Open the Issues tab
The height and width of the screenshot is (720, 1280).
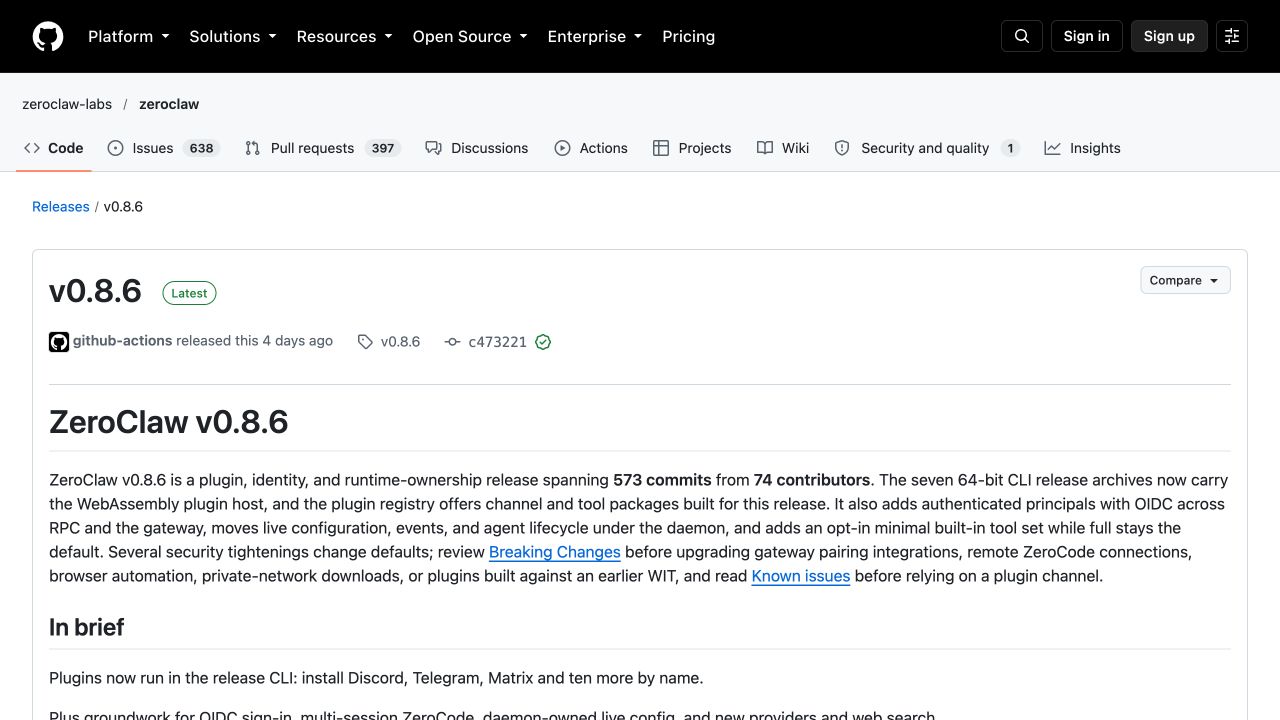(x=162, y=148)
